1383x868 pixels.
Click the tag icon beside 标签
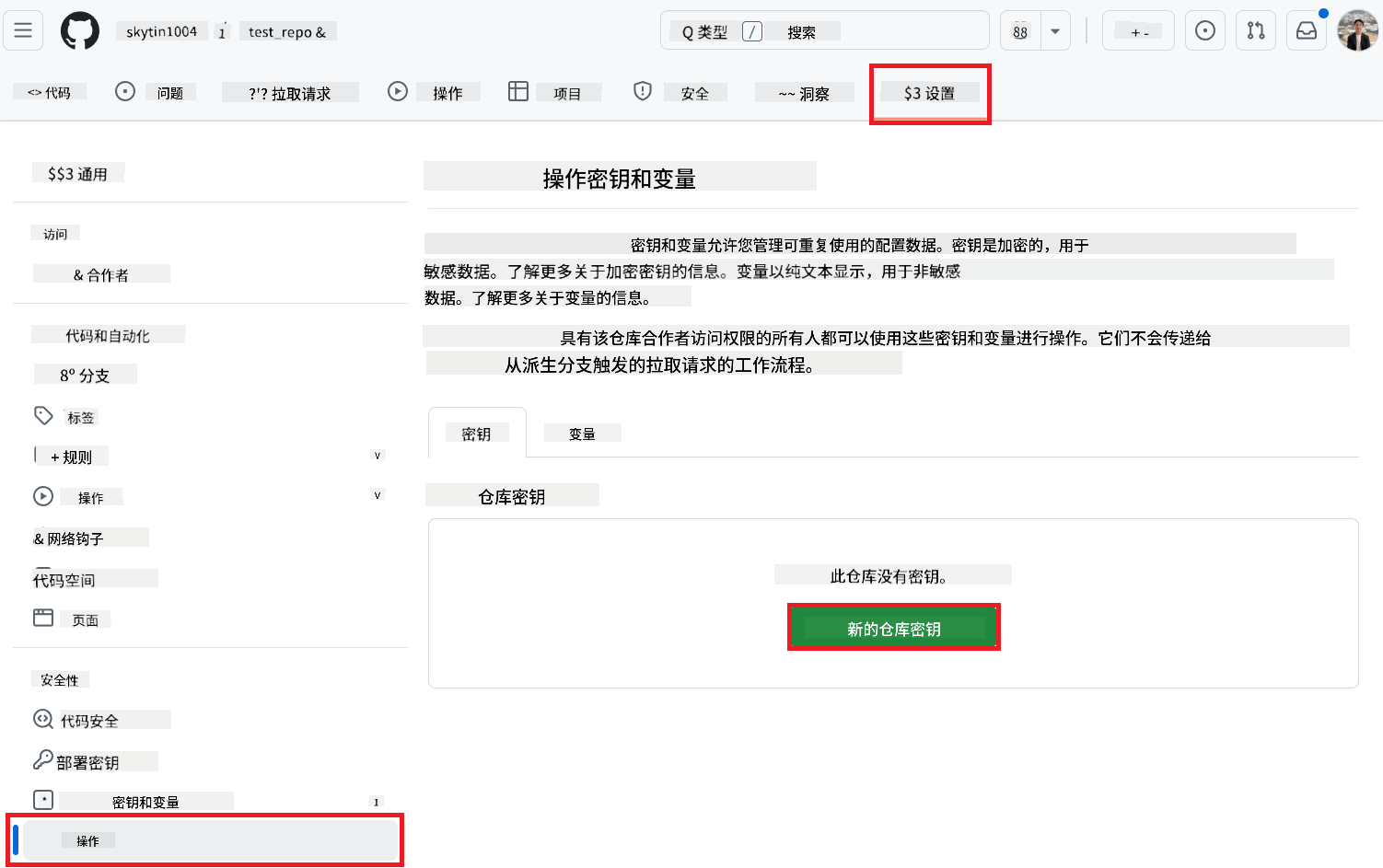43,416
